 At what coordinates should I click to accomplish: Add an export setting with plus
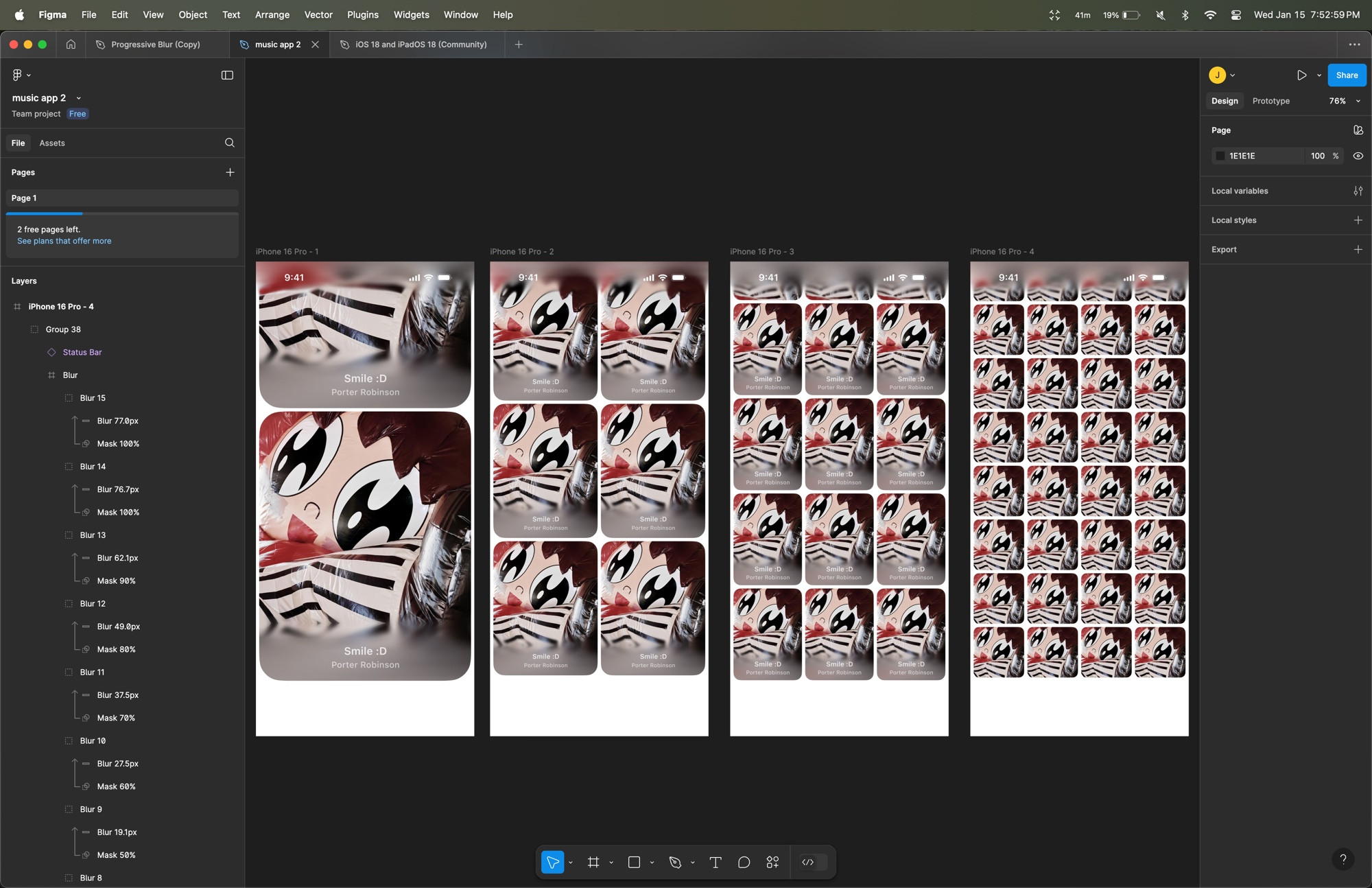click(1358, 250)
